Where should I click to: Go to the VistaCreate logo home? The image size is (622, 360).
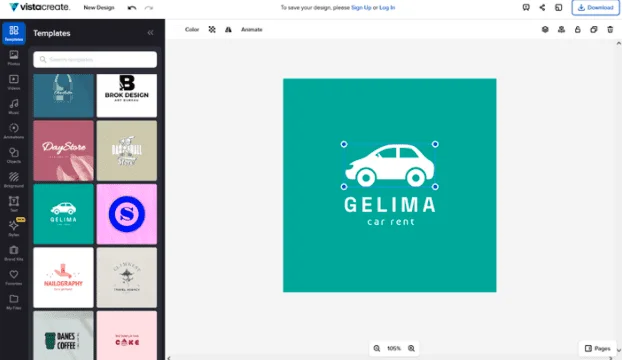39,7
